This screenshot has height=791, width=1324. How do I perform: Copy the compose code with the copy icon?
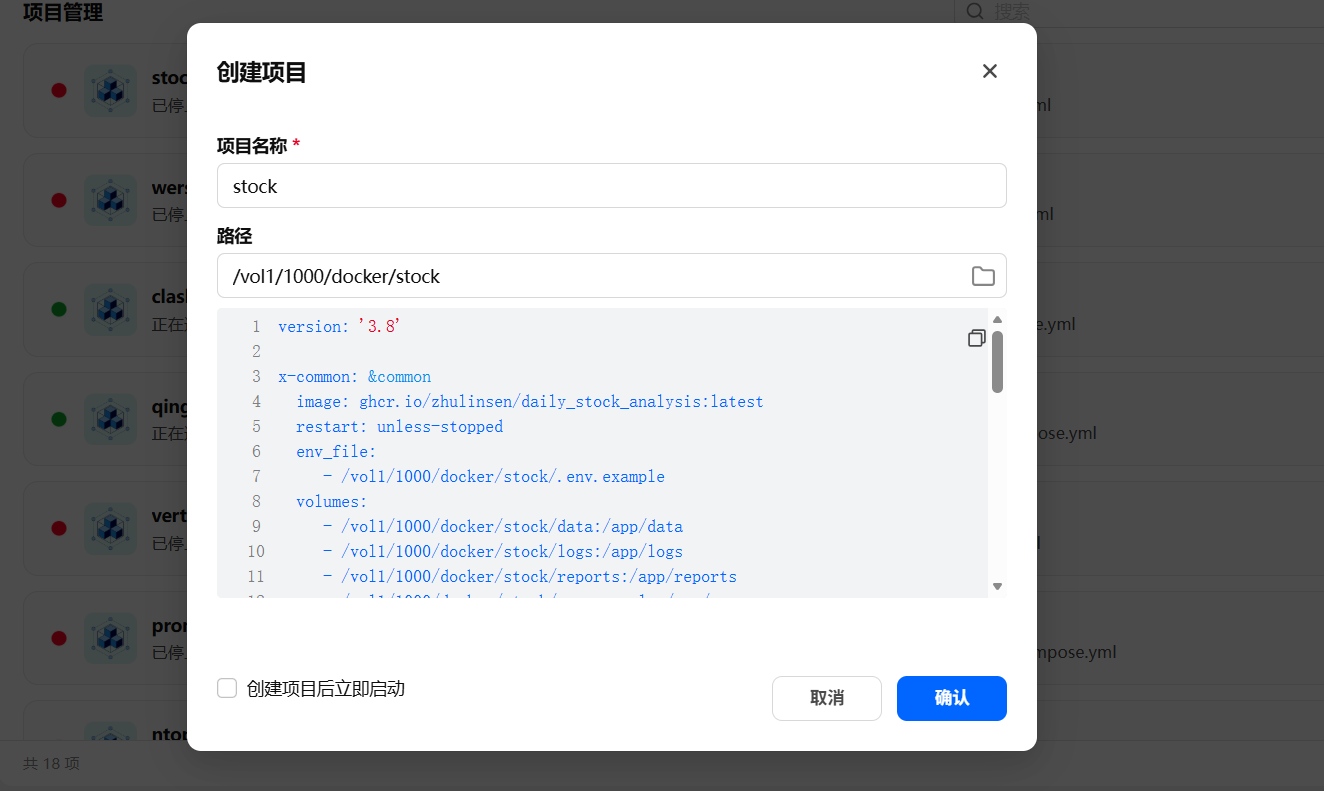click(x=977, y=338)
